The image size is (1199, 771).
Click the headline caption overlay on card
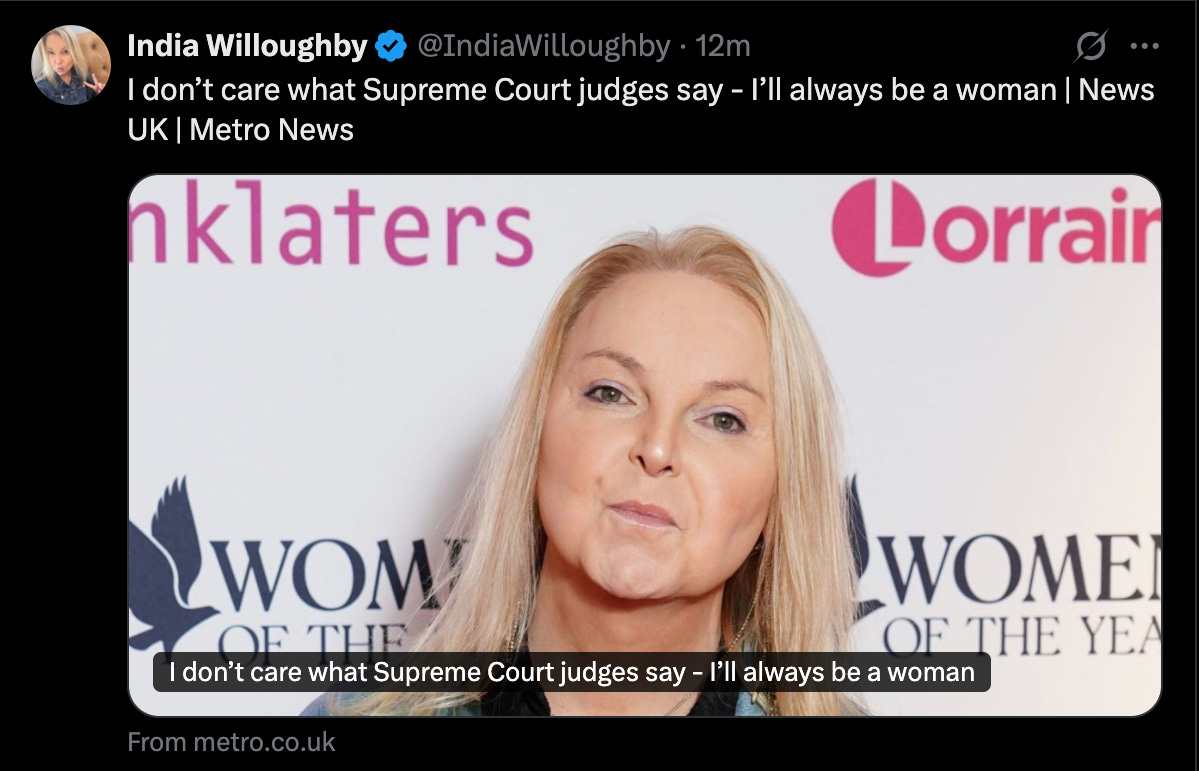tap(571, 672)
